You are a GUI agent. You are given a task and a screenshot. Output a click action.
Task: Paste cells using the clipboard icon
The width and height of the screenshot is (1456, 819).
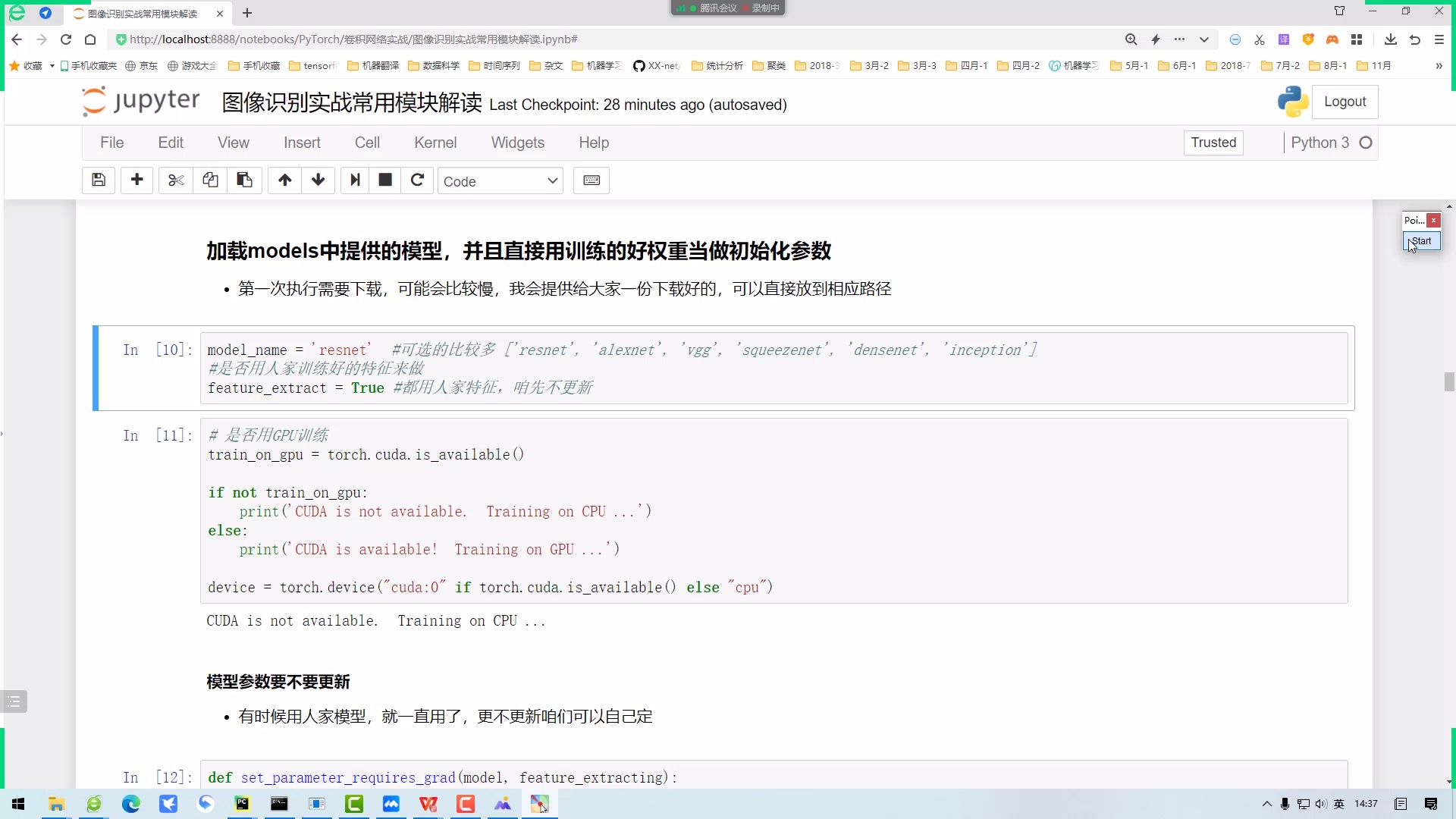[244, 180]
